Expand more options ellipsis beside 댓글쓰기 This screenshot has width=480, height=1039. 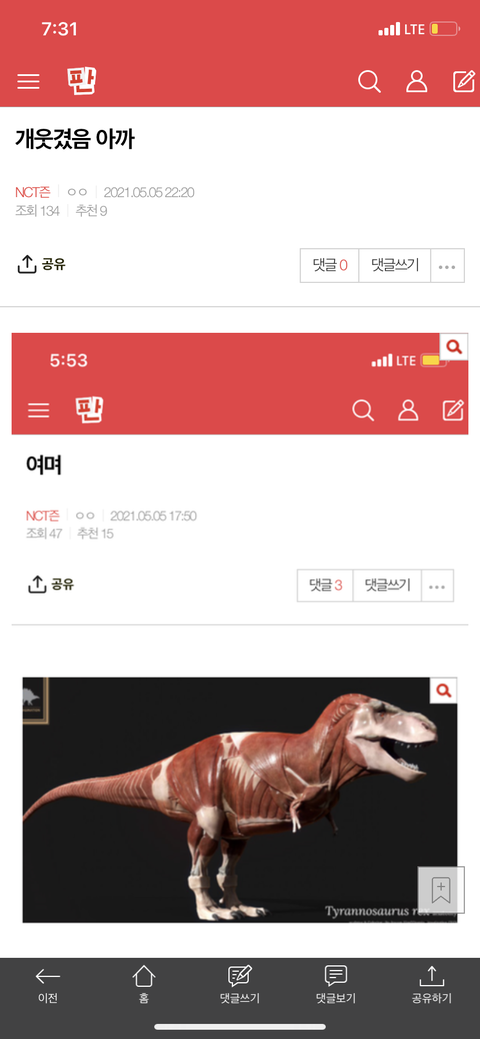448,266
